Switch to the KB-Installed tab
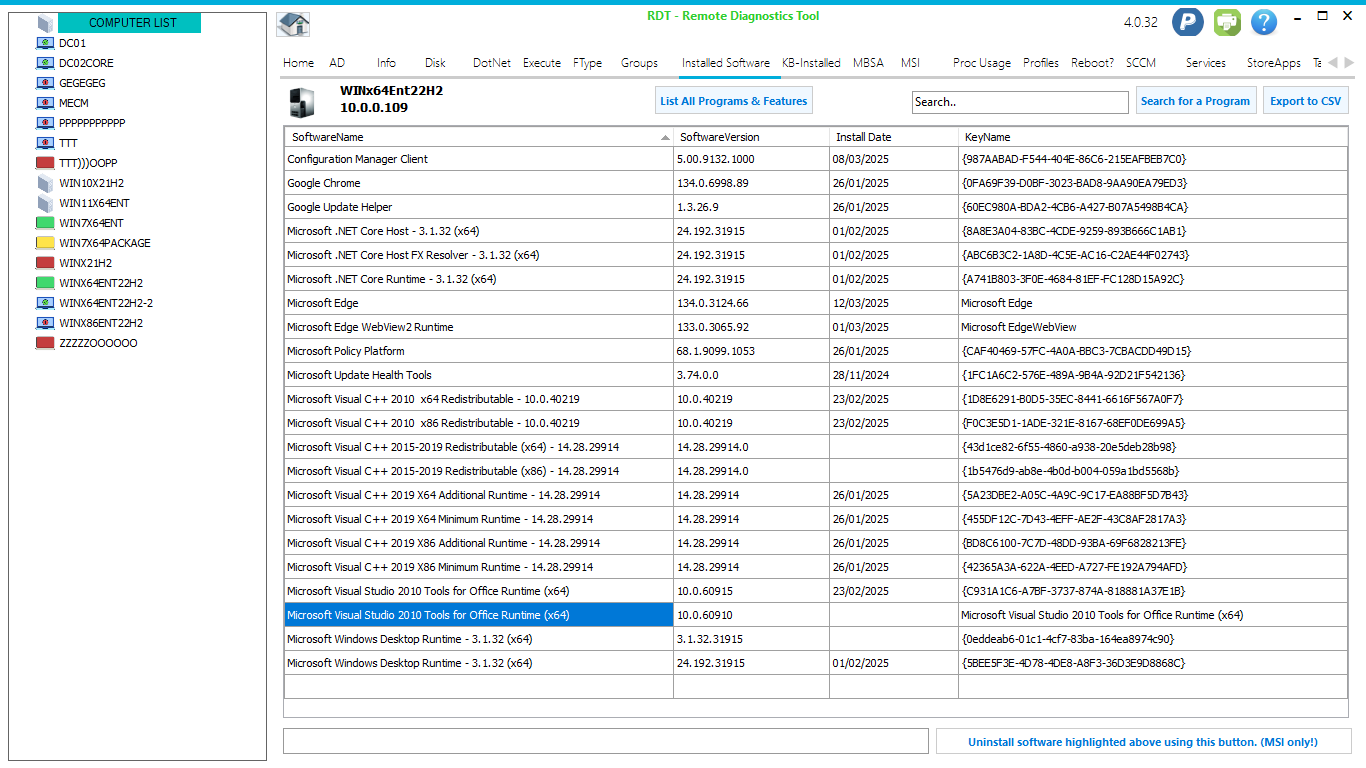Image resolution: width=1366 pixels, height=768 pixels. click(811, 62)
